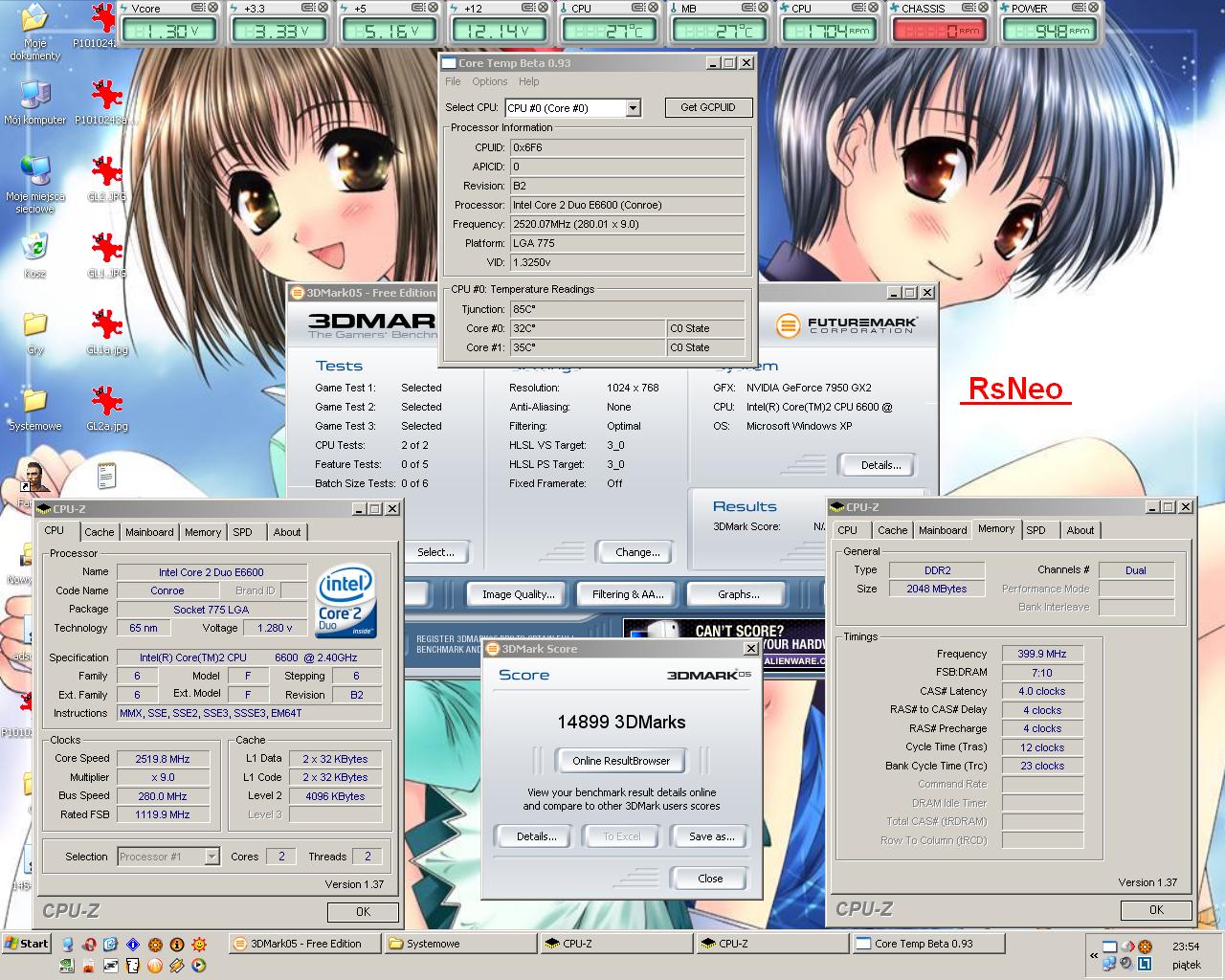Launch Windows Media Player quick launch icon
This screenshot has height=980, width=1225.
point(199,965)
